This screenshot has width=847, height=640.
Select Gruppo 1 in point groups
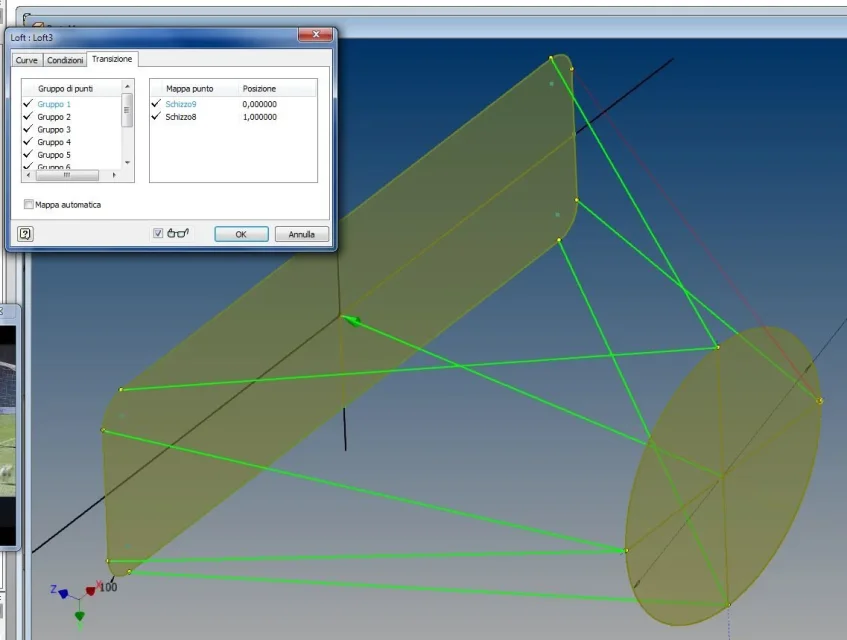(x=54, y=104)
